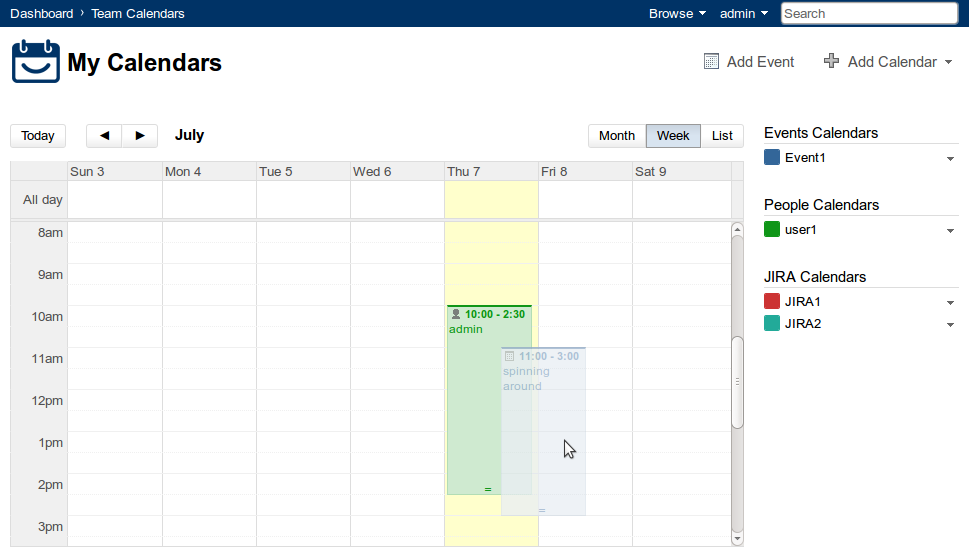Open the admin user menu

pos(744,14)
